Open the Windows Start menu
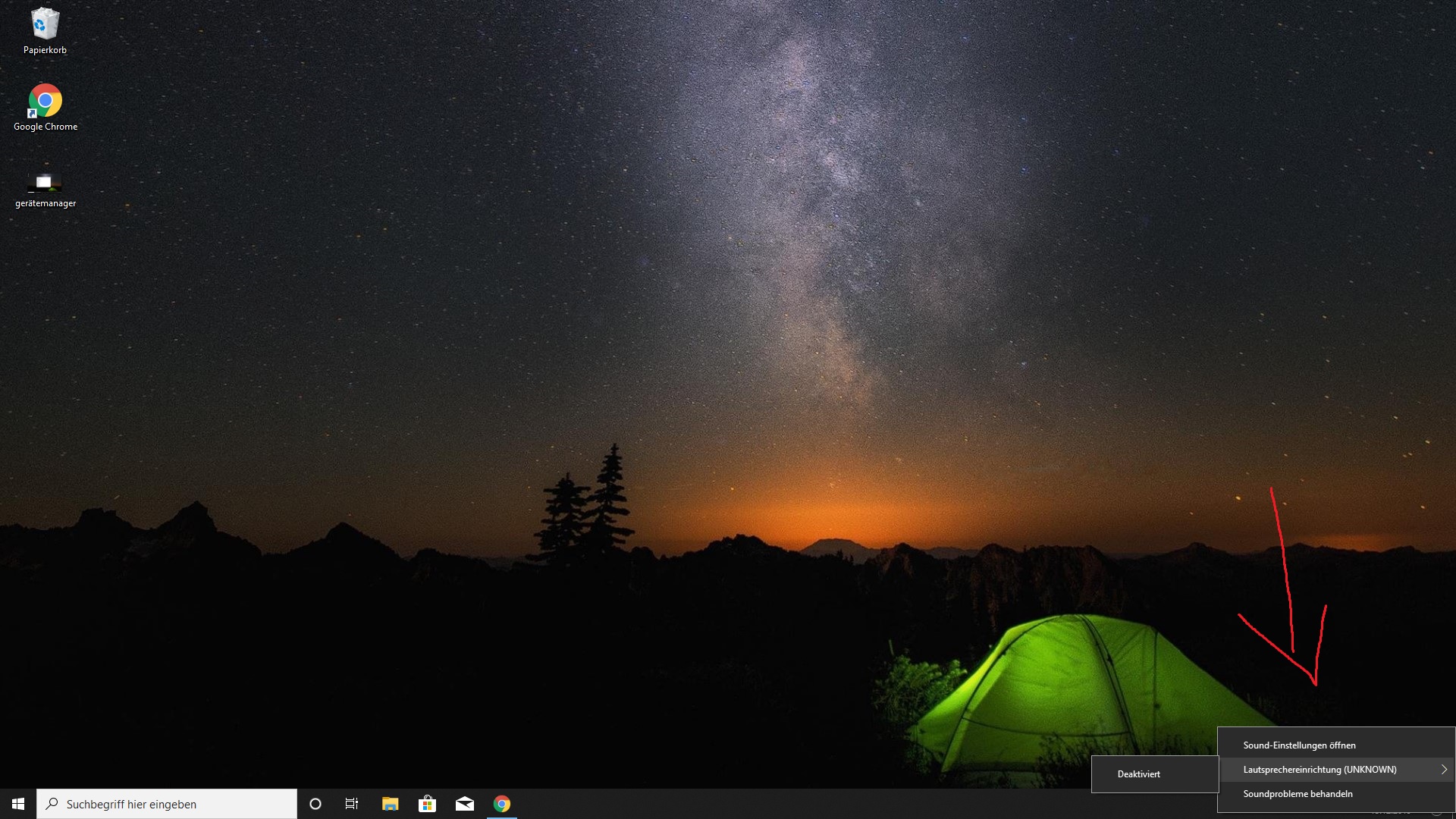 click(x=18, y=804)
